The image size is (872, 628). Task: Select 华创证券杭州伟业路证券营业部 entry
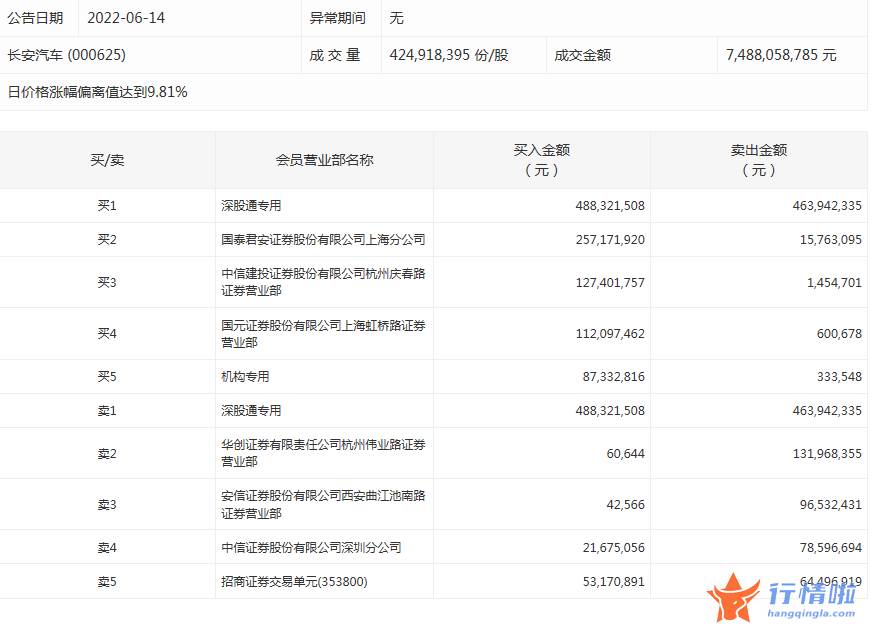(323, 453)
